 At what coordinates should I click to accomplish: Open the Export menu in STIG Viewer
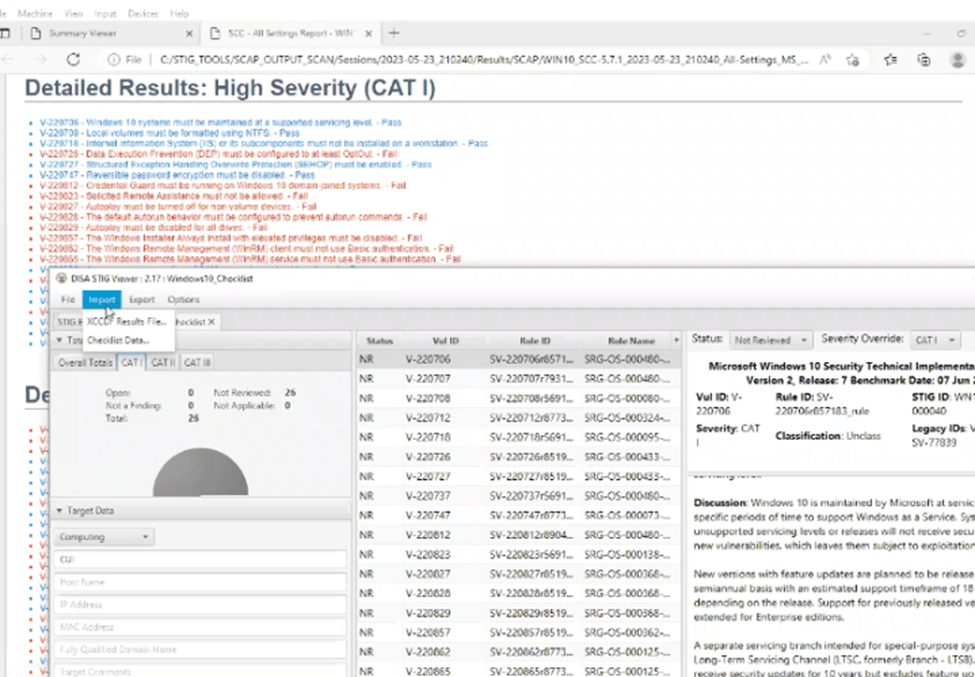141,299
